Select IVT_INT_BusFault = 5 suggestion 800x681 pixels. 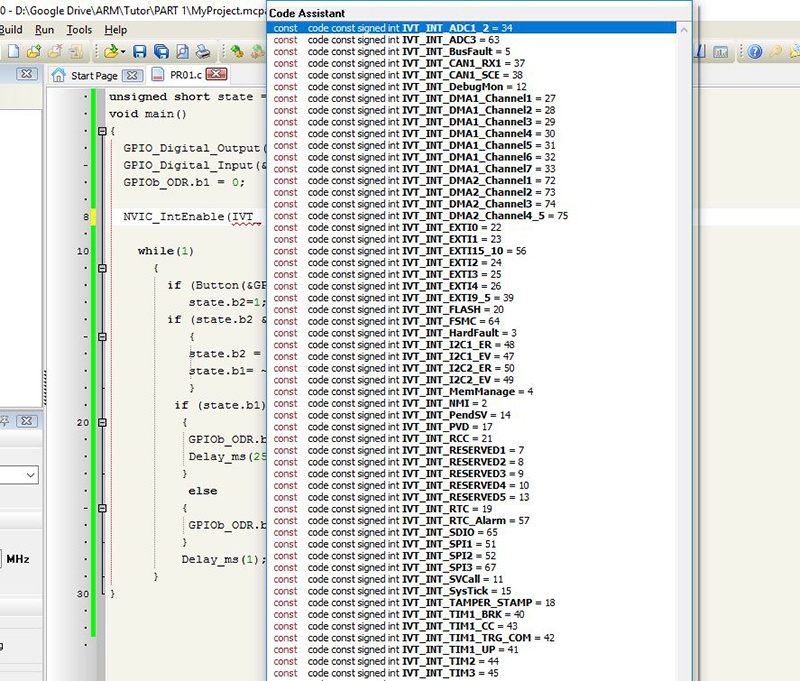(x=472, y=52)
